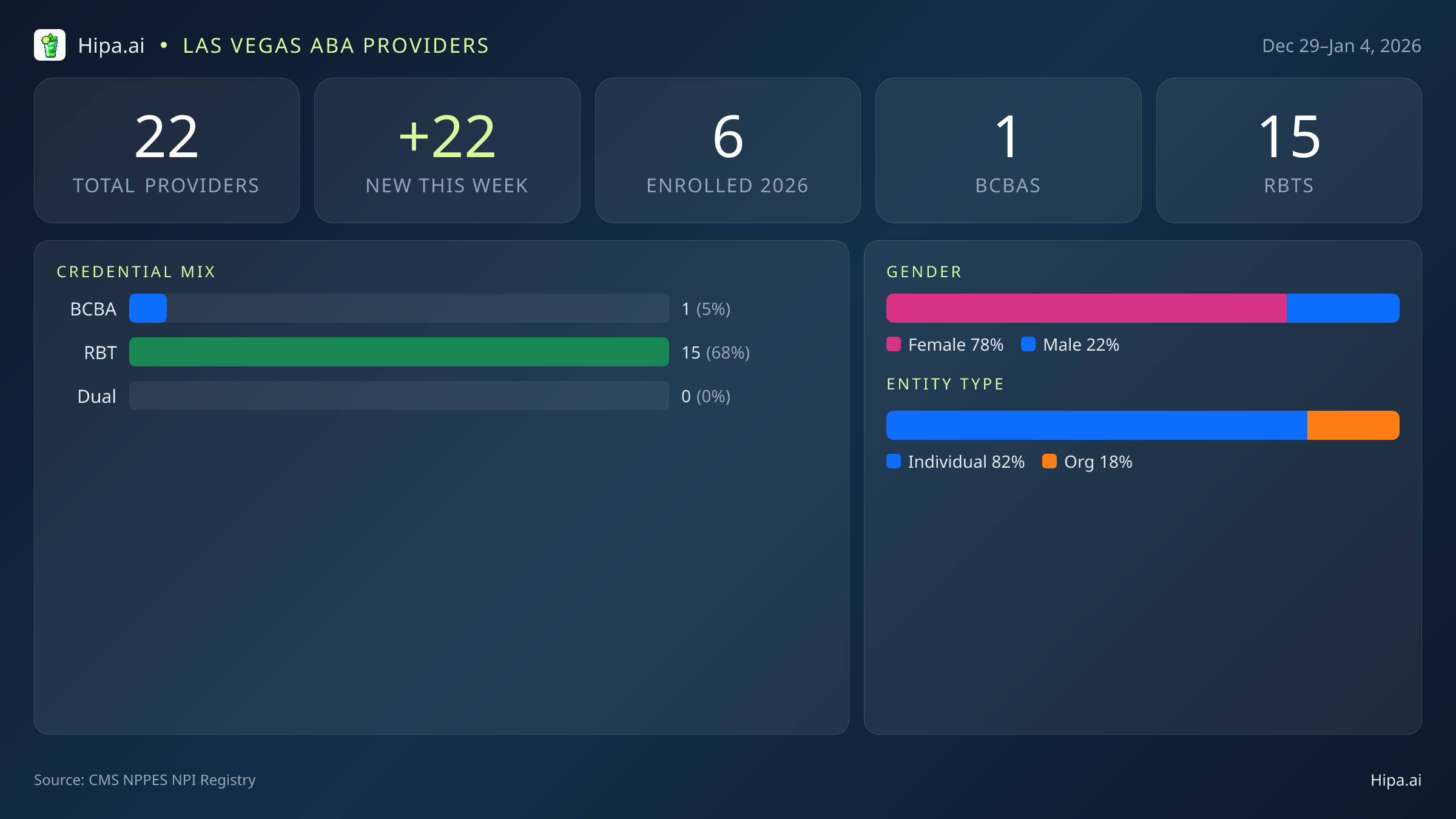Select the New This Week card
This screenshot has width=1456, height=819.
click(447, 150)
